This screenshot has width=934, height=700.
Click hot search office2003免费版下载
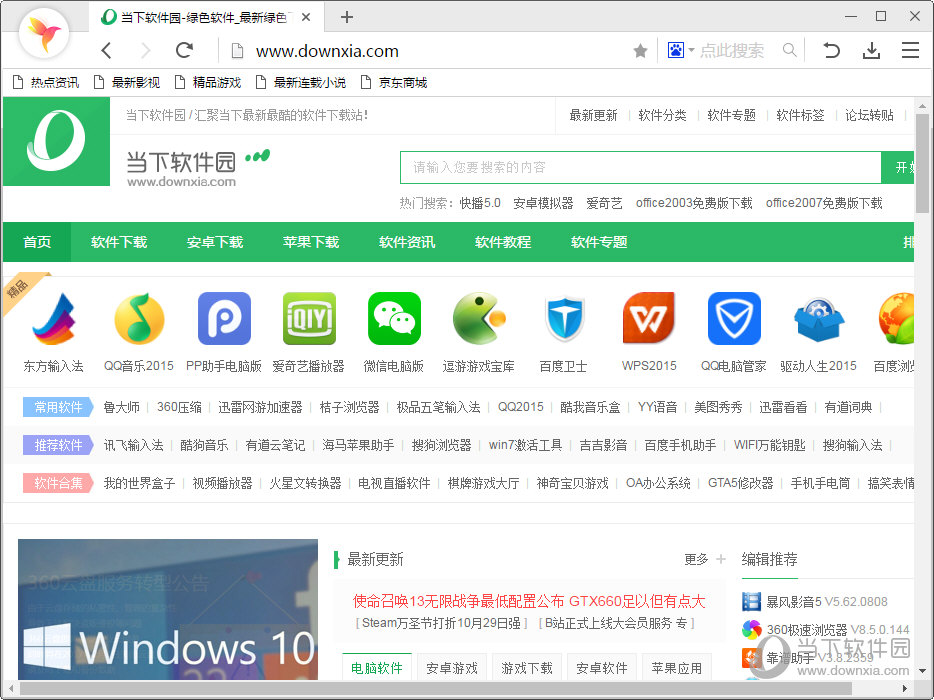(694, 203)
